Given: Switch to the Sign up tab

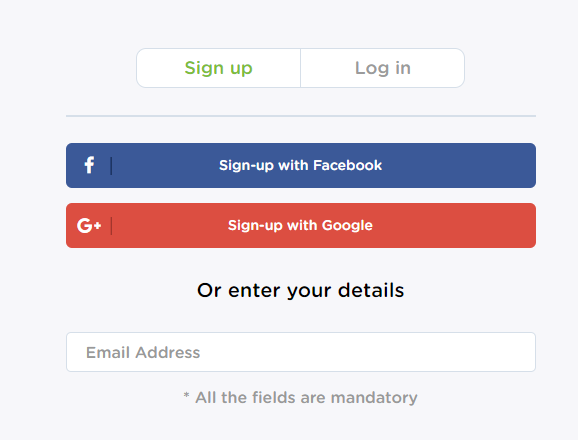Looking at the screenshot, I should [219, 68].
